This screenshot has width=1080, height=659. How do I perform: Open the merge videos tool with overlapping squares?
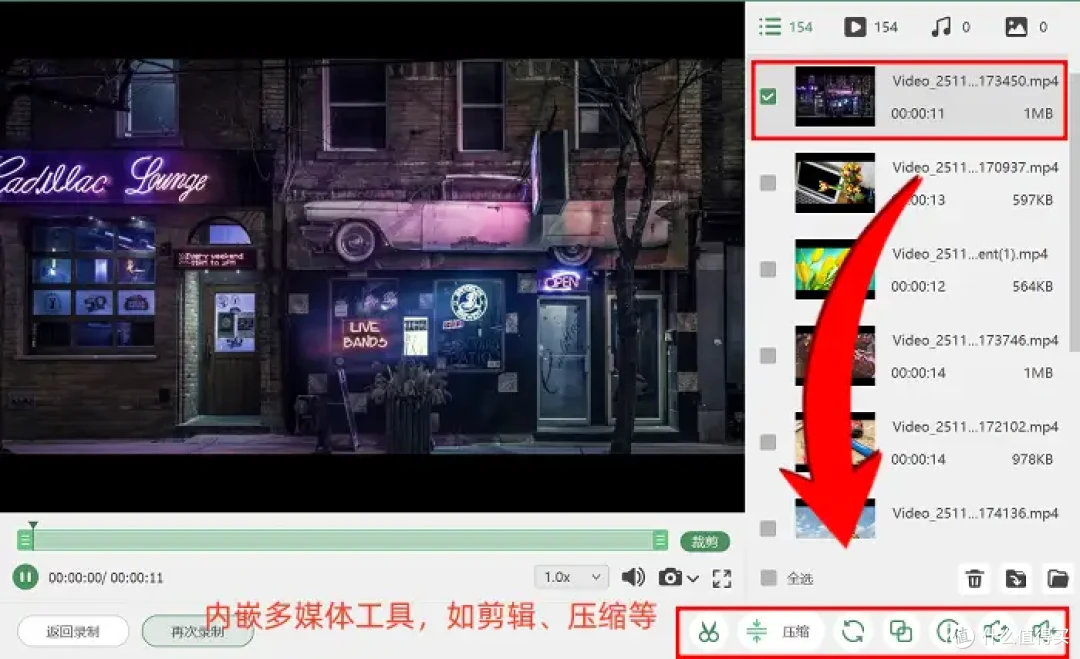(901, 631)
